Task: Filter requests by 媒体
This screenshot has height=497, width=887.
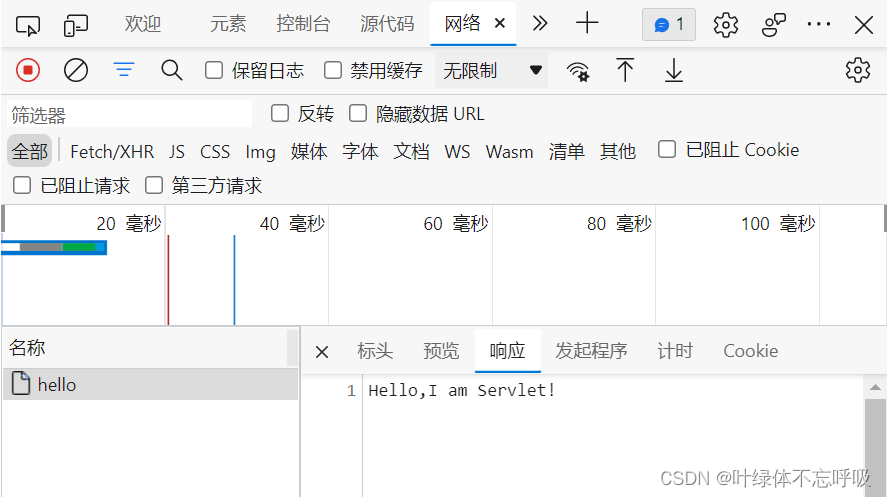Action: 309,152
